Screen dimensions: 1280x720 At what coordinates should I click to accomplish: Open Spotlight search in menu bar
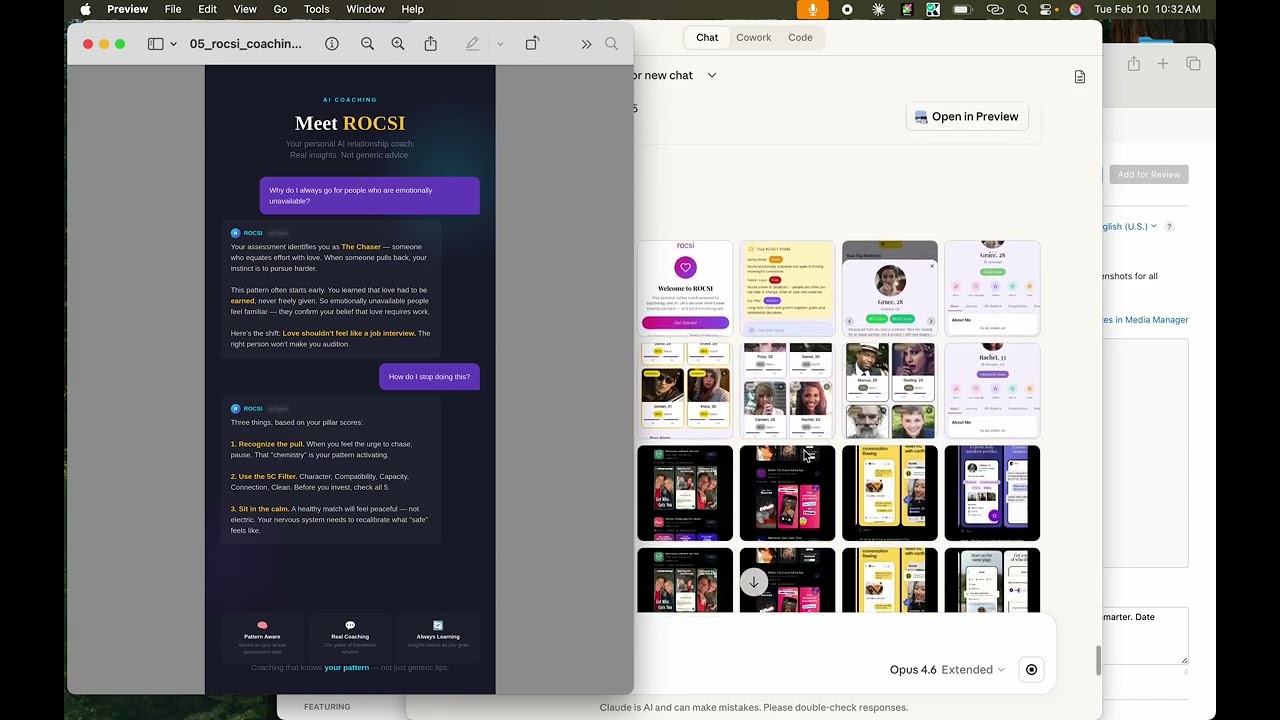1022,9
